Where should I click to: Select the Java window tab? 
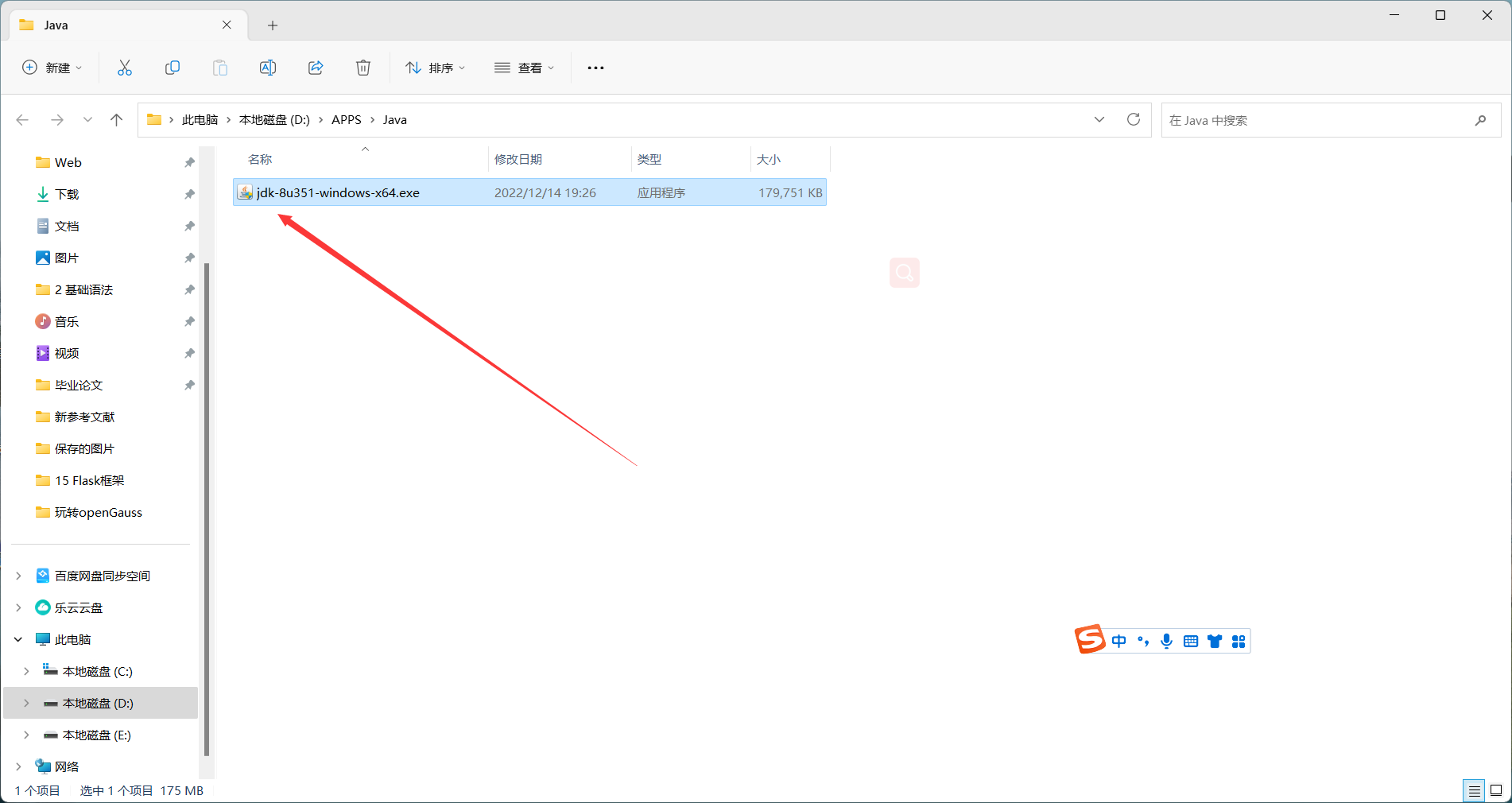[128, 25]
